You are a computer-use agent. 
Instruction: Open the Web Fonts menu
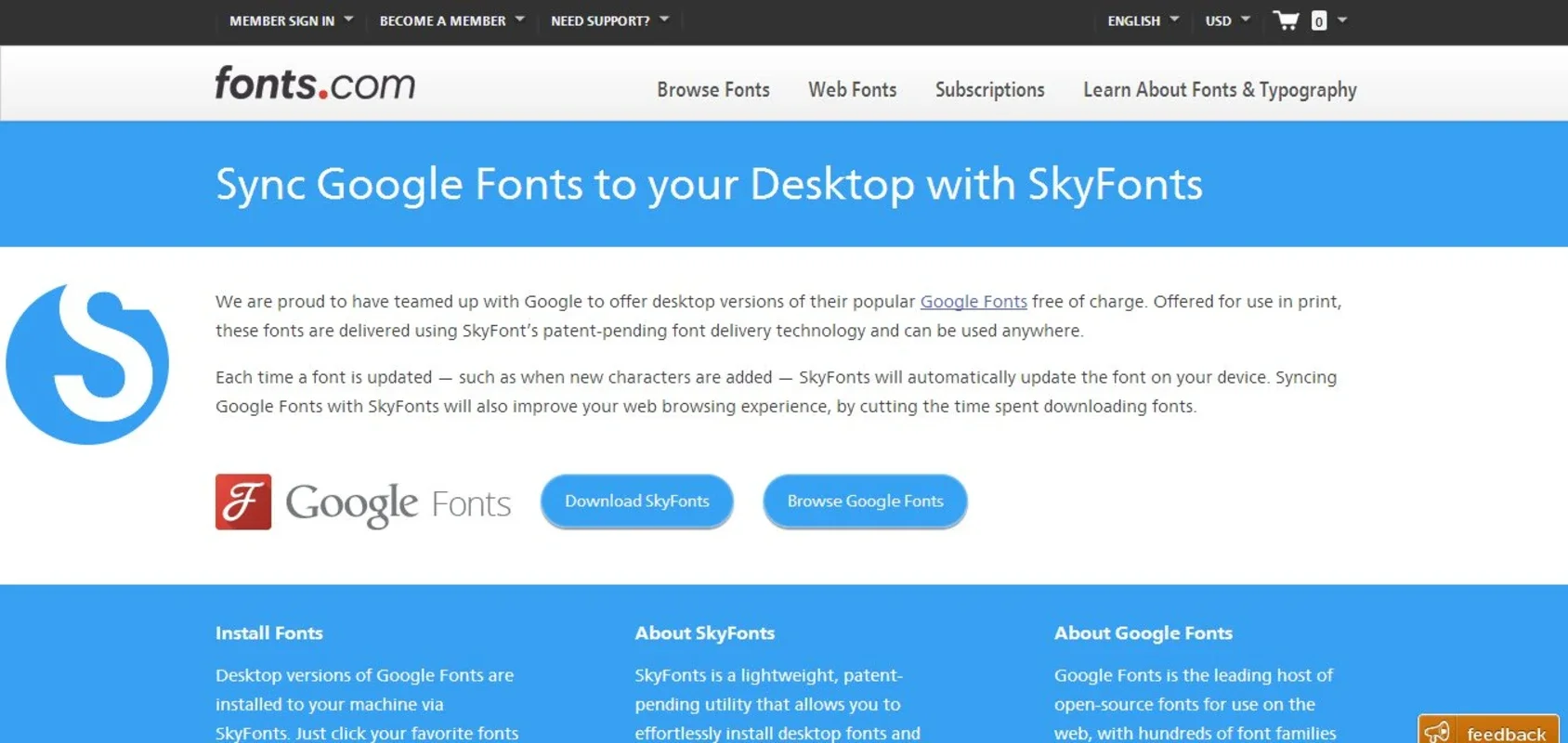[x=852, y=90]
